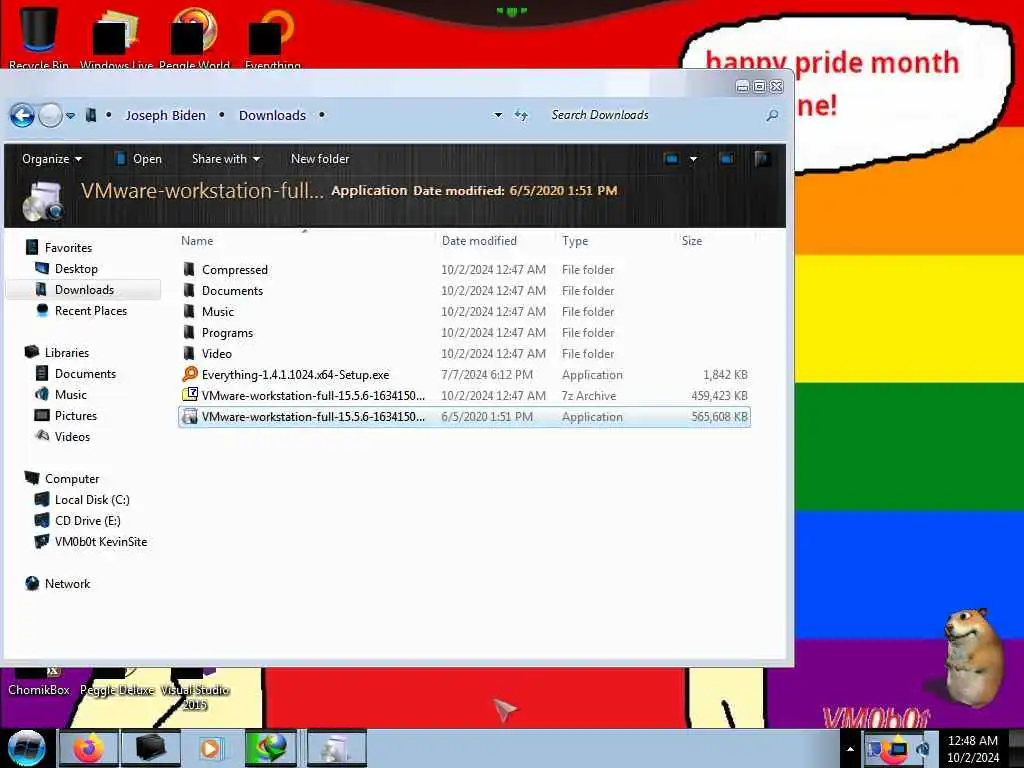The height and width of the screenshot is (768, 1024).
Task: Open the Everything desktop shortcut
Action: pos(272,36)
